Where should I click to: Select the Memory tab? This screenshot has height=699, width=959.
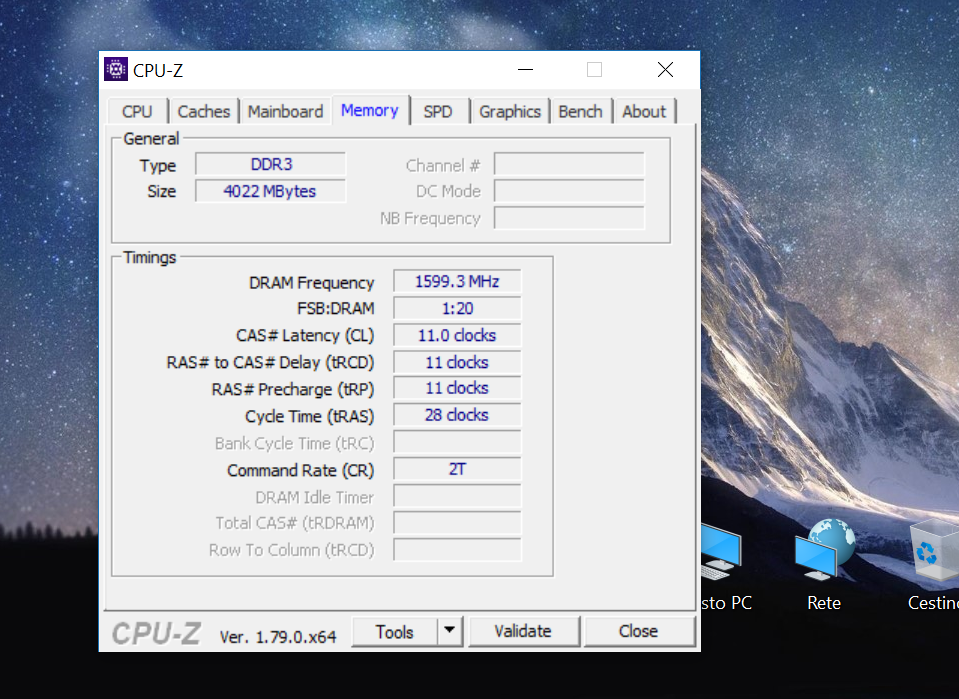(x=369, y=110)
